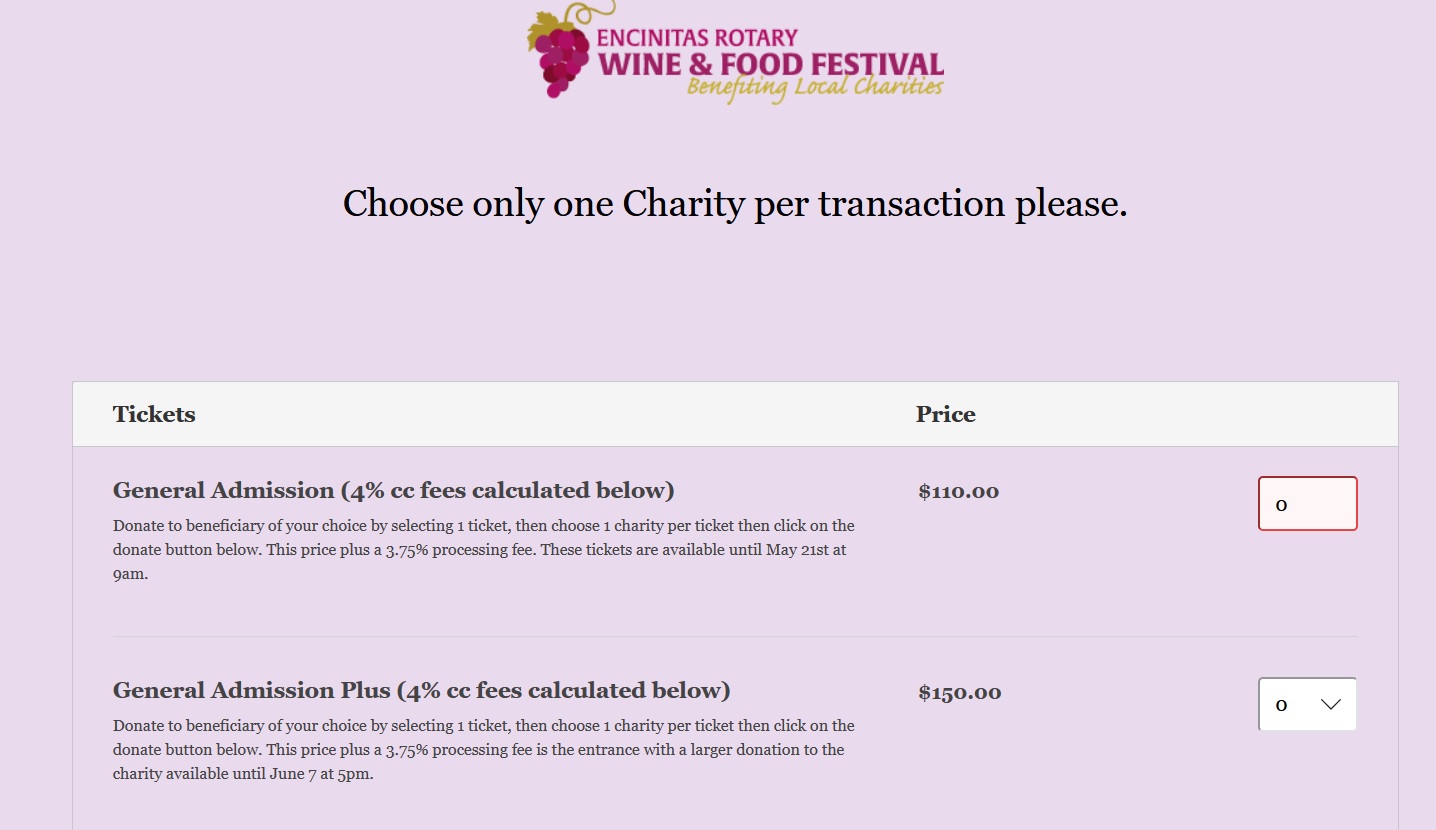Click the "Wine & Food Festival" logo title
This screenshot has width=1436, height=830.
[x=770, y=65]
